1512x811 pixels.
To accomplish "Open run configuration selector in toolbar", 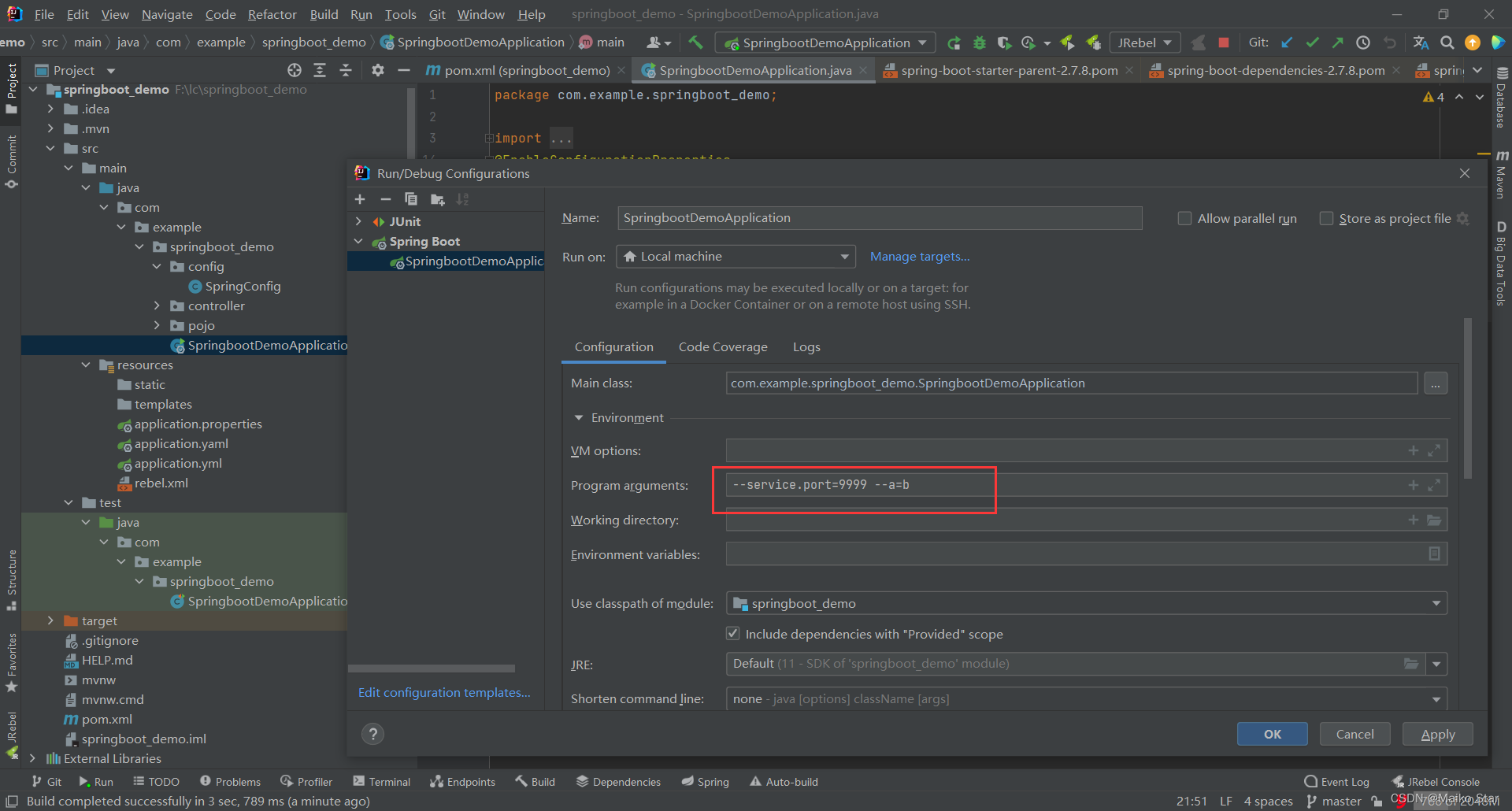I will point(825,43).
